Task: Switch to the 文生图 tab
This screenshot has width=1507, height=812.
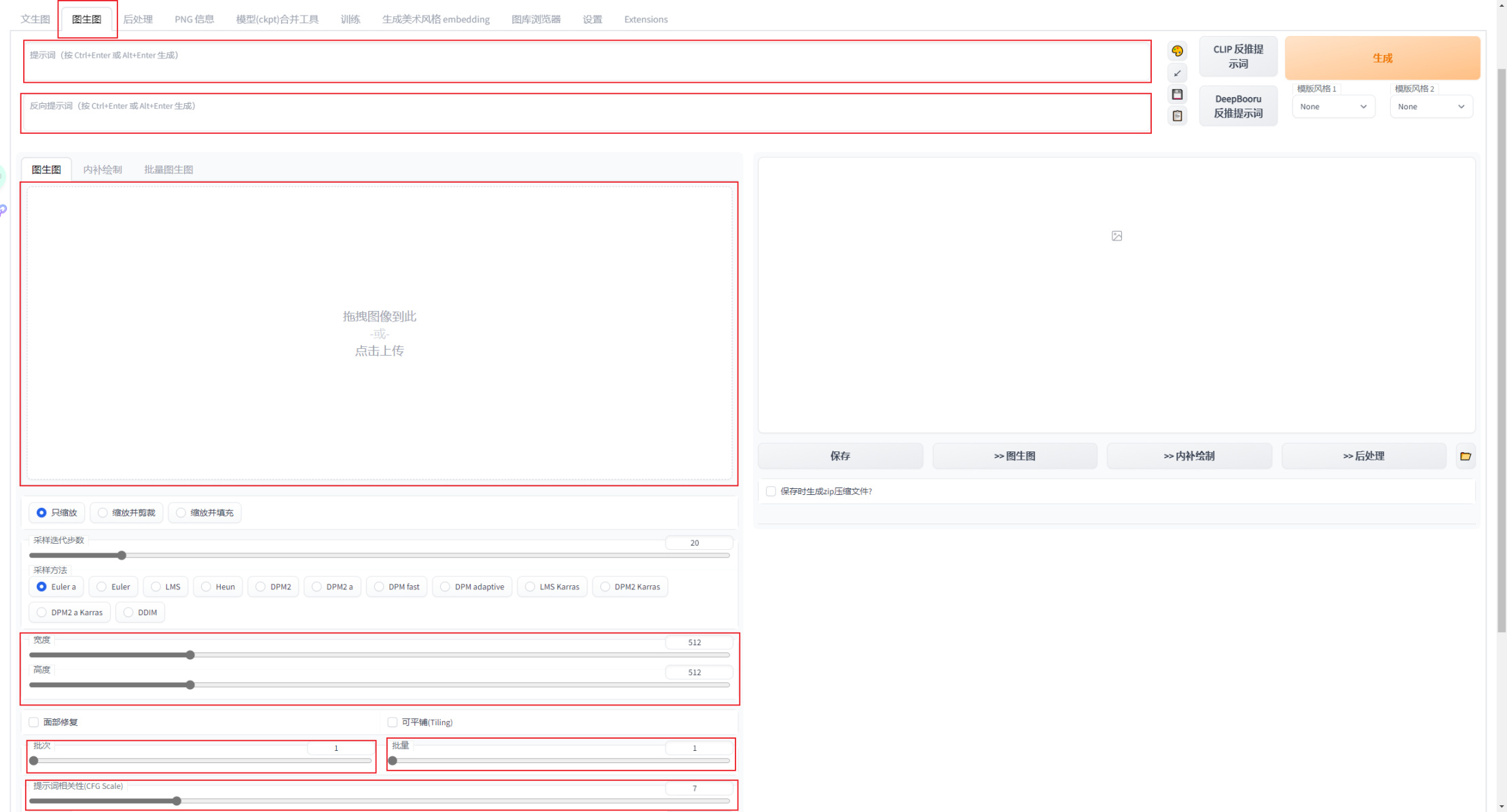Action: (x=35, y=19)
